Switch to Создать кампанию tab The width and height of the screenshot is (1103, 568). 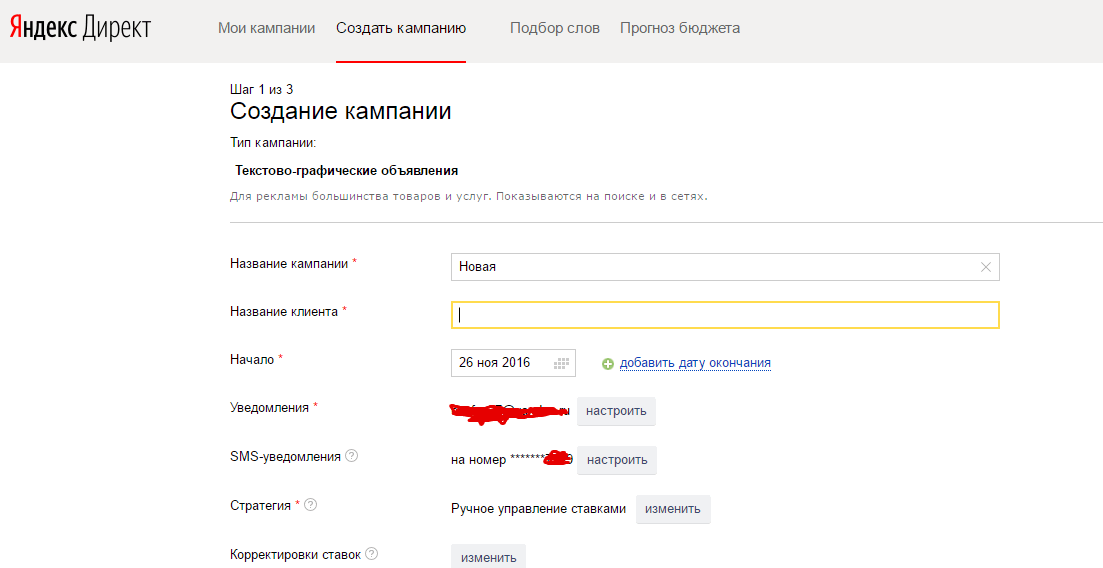click(401, 28)
